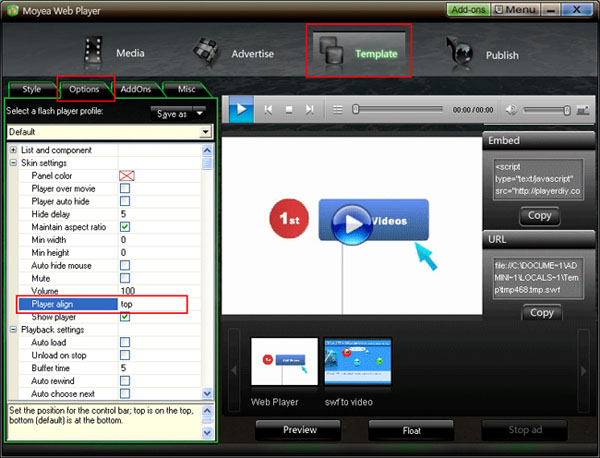Viewport: 600px width, 458px height.
Task: Copy the URL text
Action: pos(541,313)
